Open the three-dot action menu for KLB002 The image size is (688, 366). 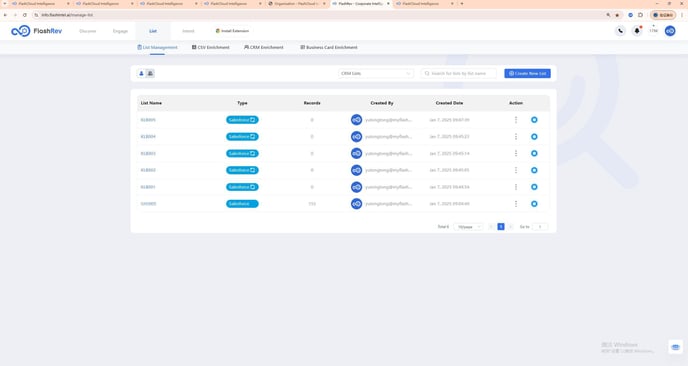[516, 170]
